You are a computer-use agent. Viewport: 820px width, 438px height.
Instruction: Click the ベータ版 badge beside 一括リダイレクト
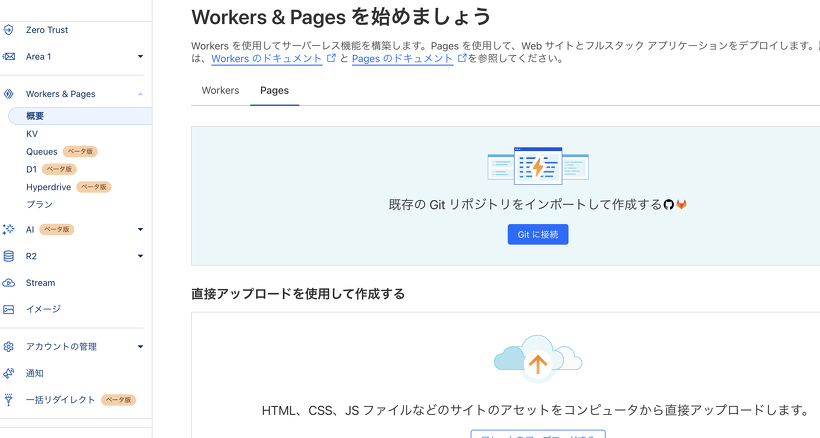118,400
